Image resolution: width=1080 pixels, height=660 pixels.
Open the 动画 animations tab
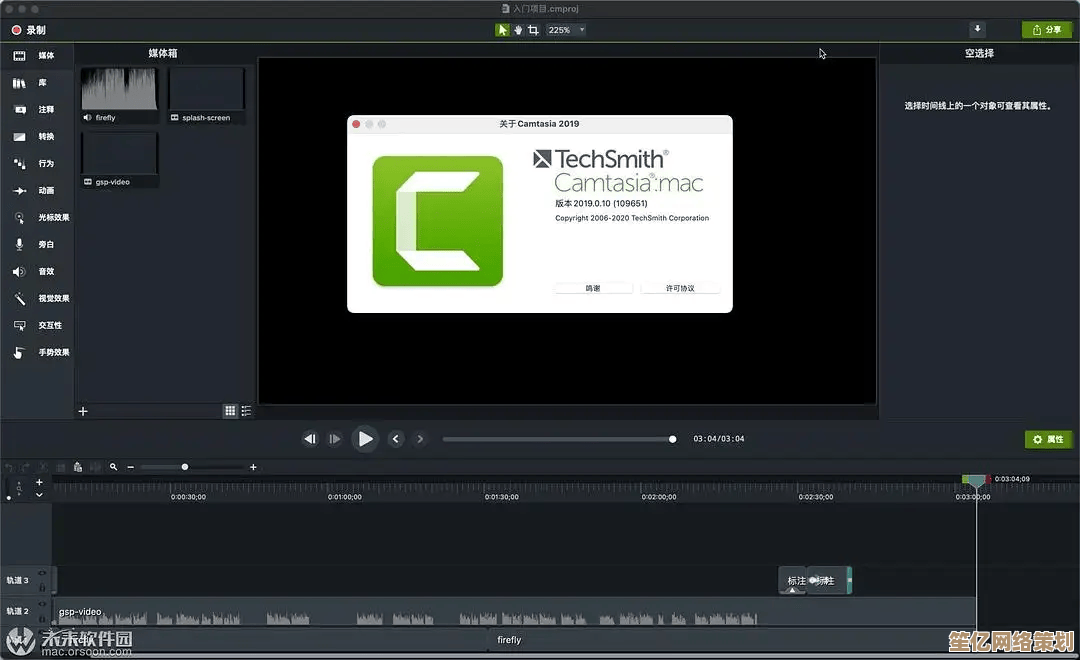[36, 190]
